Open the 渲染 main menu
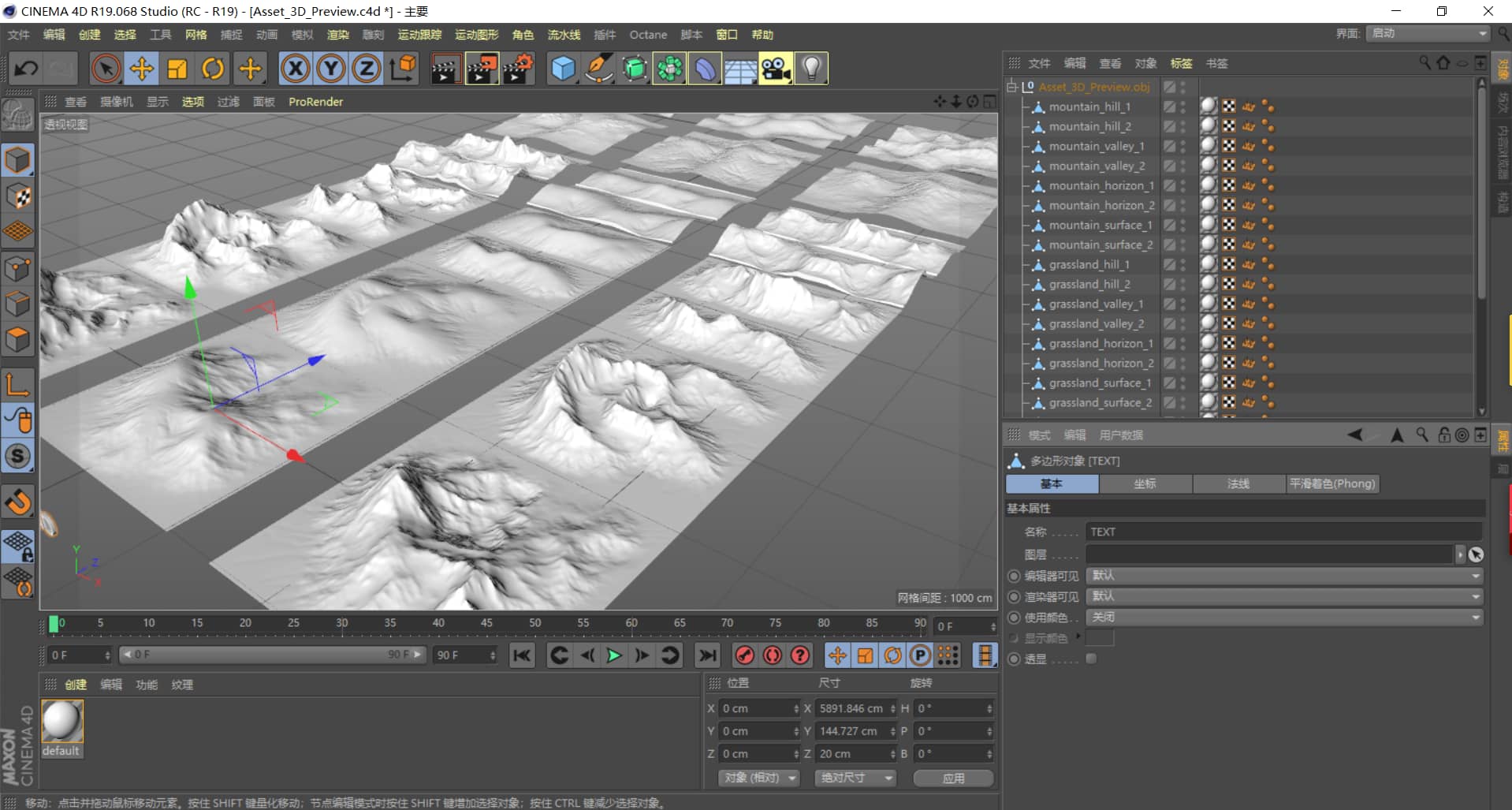This screenshot has height=810, width=1512. [337, 35]
